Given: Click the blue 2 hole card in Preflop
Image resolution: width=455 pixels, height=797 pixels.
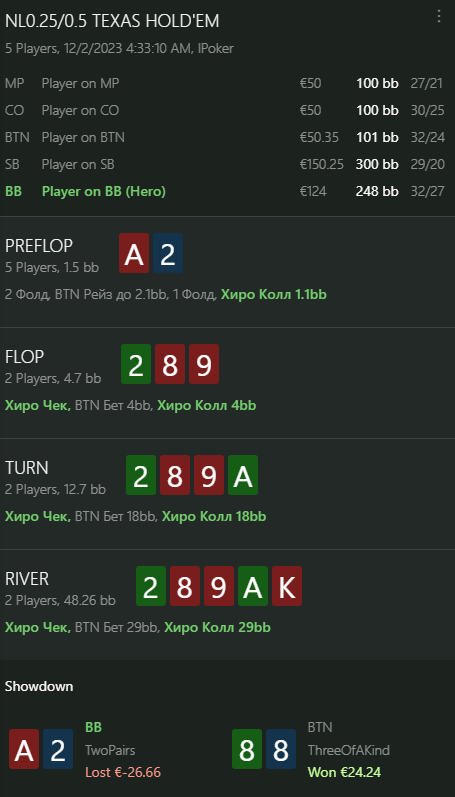Looking at the screenshot, I should click(x=168, y=253).
